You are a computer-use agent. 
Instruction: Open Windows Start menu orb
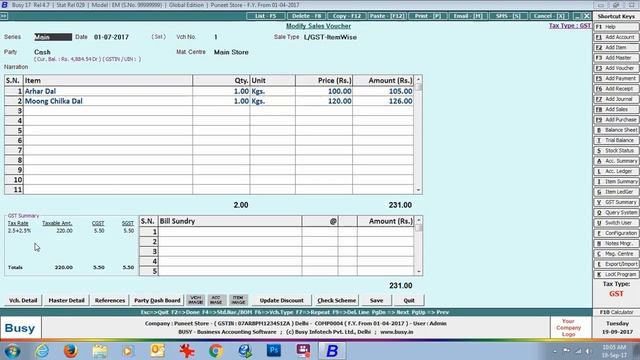(x=12, y=351)
